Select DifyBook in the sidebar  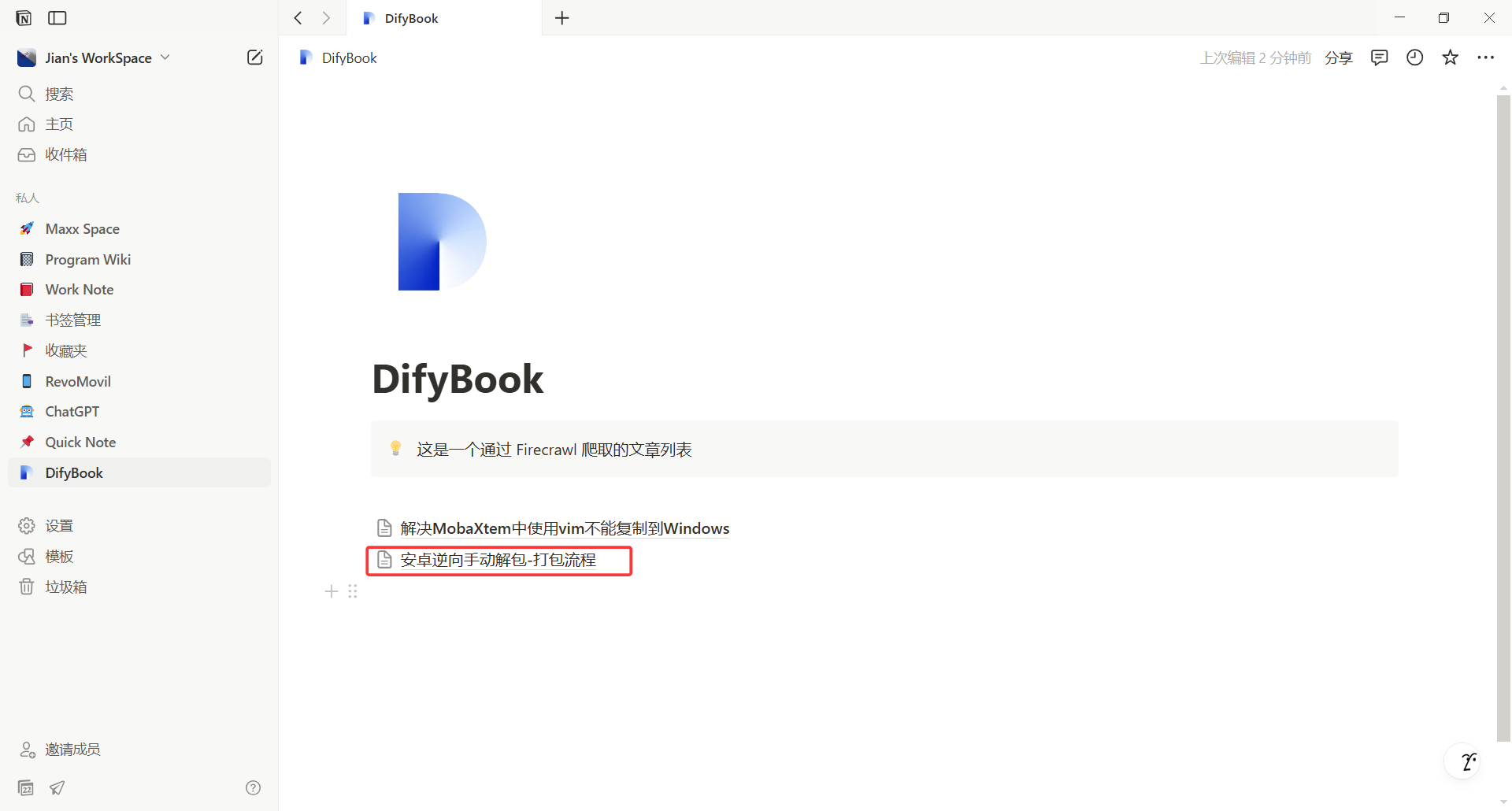139,472
